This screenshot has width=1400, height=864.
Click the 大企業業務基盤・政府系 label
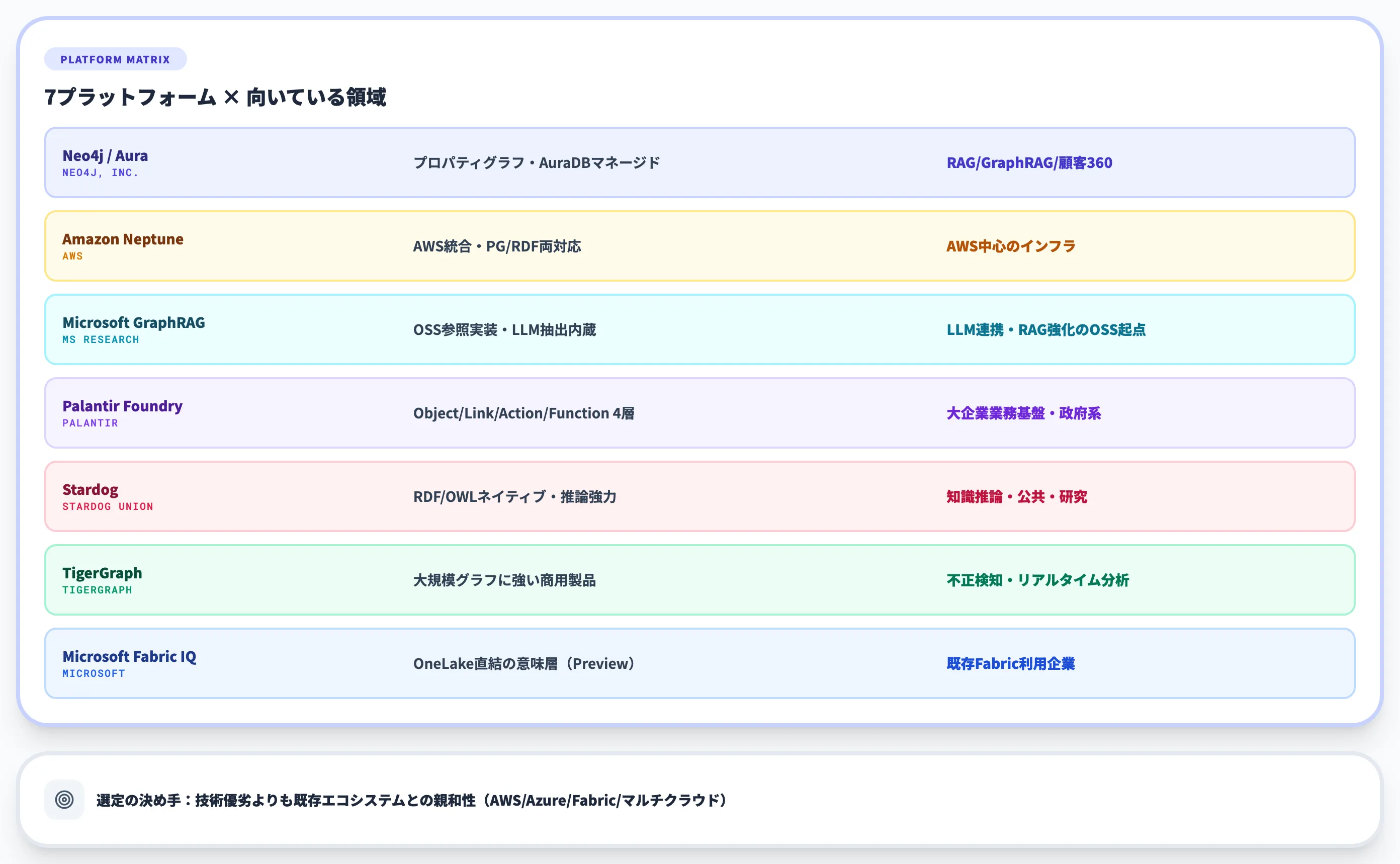pos(1023,413)
